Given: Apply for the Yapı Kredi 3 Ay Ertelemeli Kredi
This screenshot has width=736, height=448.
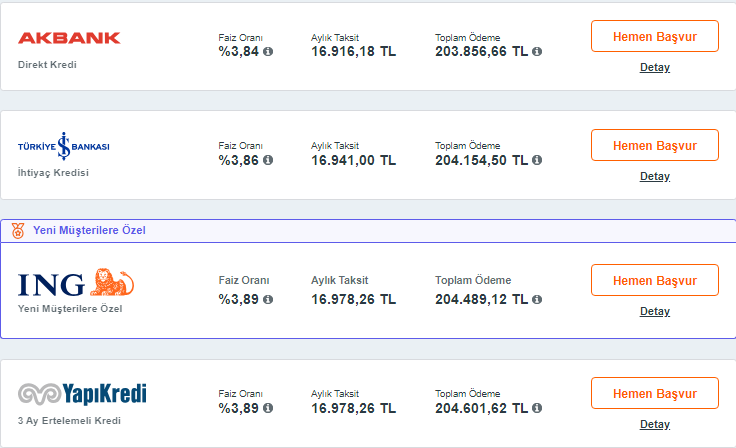Looking at the screenshot, I should click(655, 393).
